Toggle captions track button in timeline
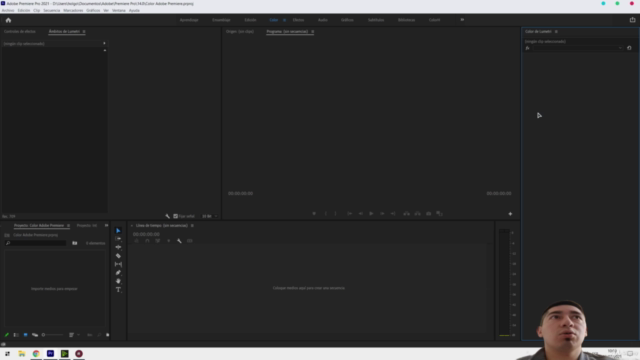The height and width of the screenshot is (360, 640). coord(190,241)
